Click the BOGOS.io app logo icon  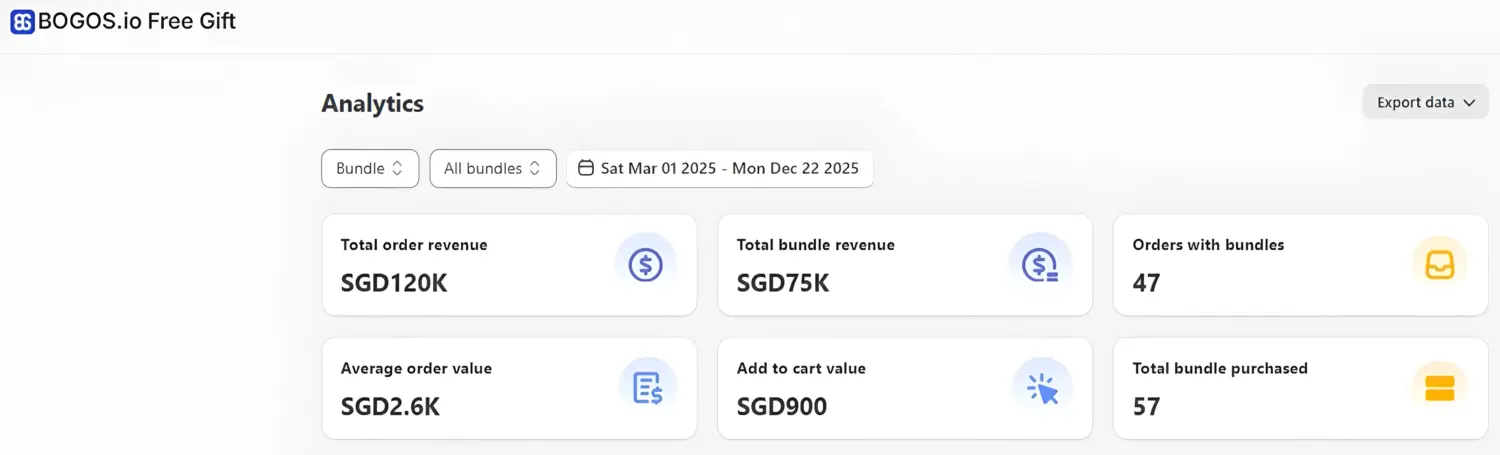[22, 21]
